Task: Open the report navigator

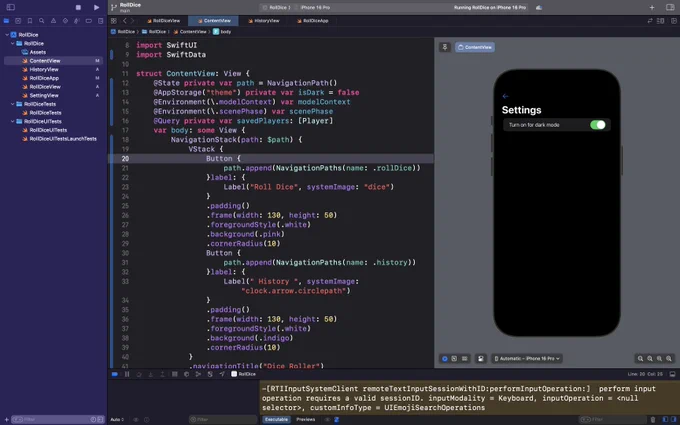Action: [x=100, y=20]
